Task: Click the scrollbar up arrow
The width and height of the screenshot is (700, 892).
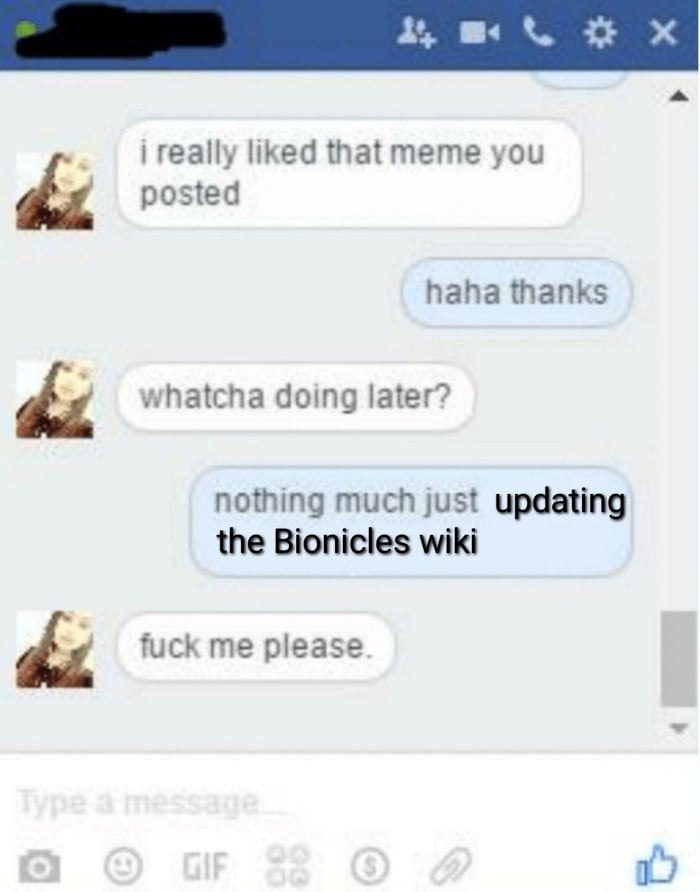Action: (x=677, y=96)
